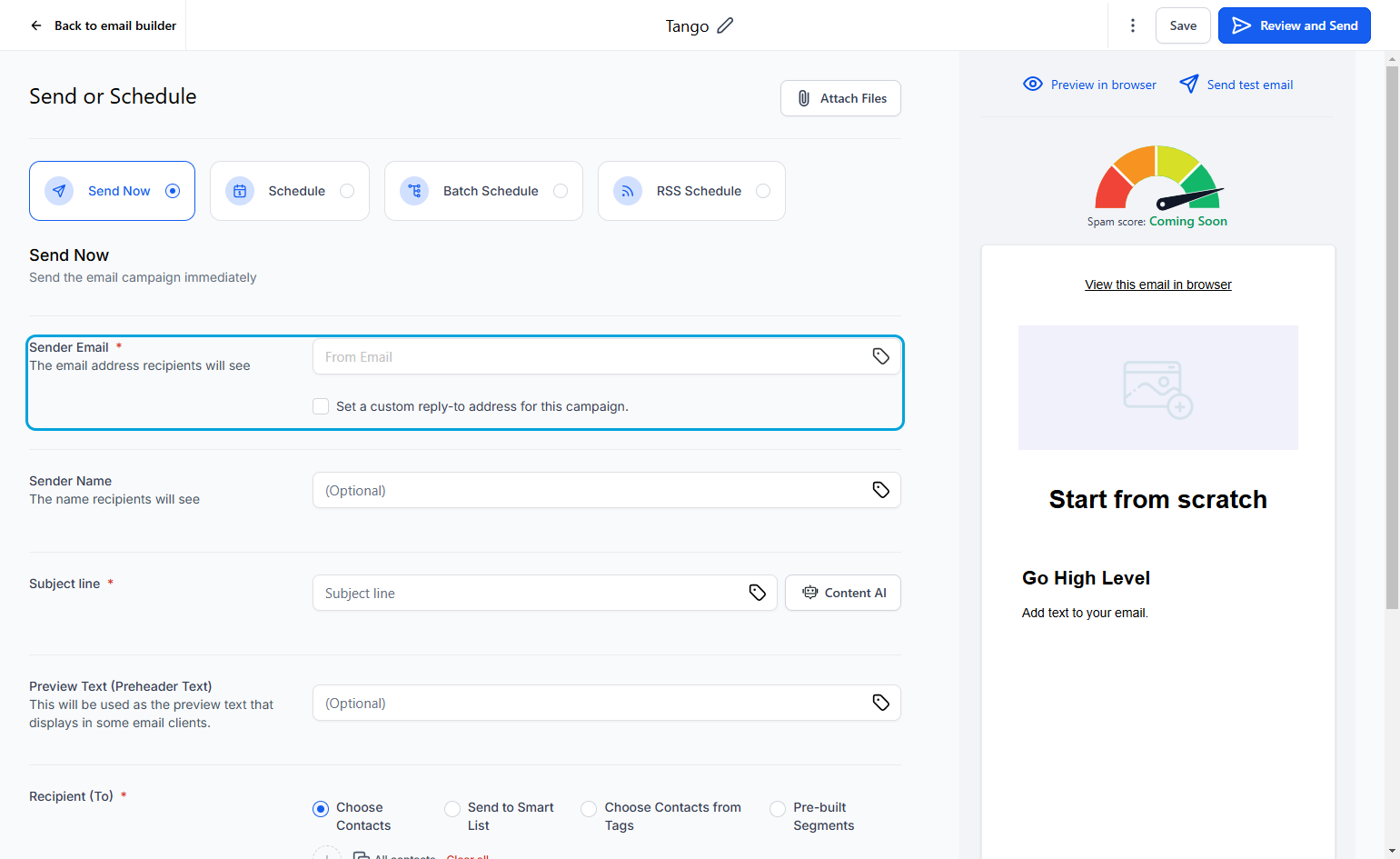Click the image placeholder in email preview

pyautogui.click(x=1157, y=387)
